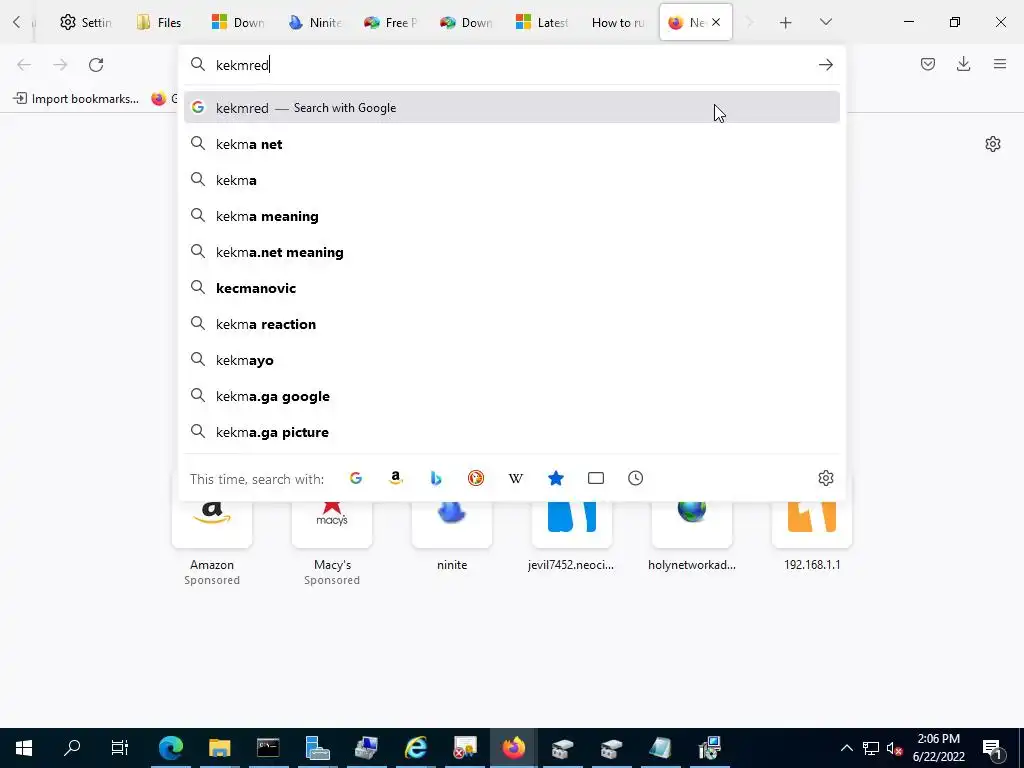1024x768 pixels.
Task: Search with Google one-off search icon
Action: coord(356,478)
